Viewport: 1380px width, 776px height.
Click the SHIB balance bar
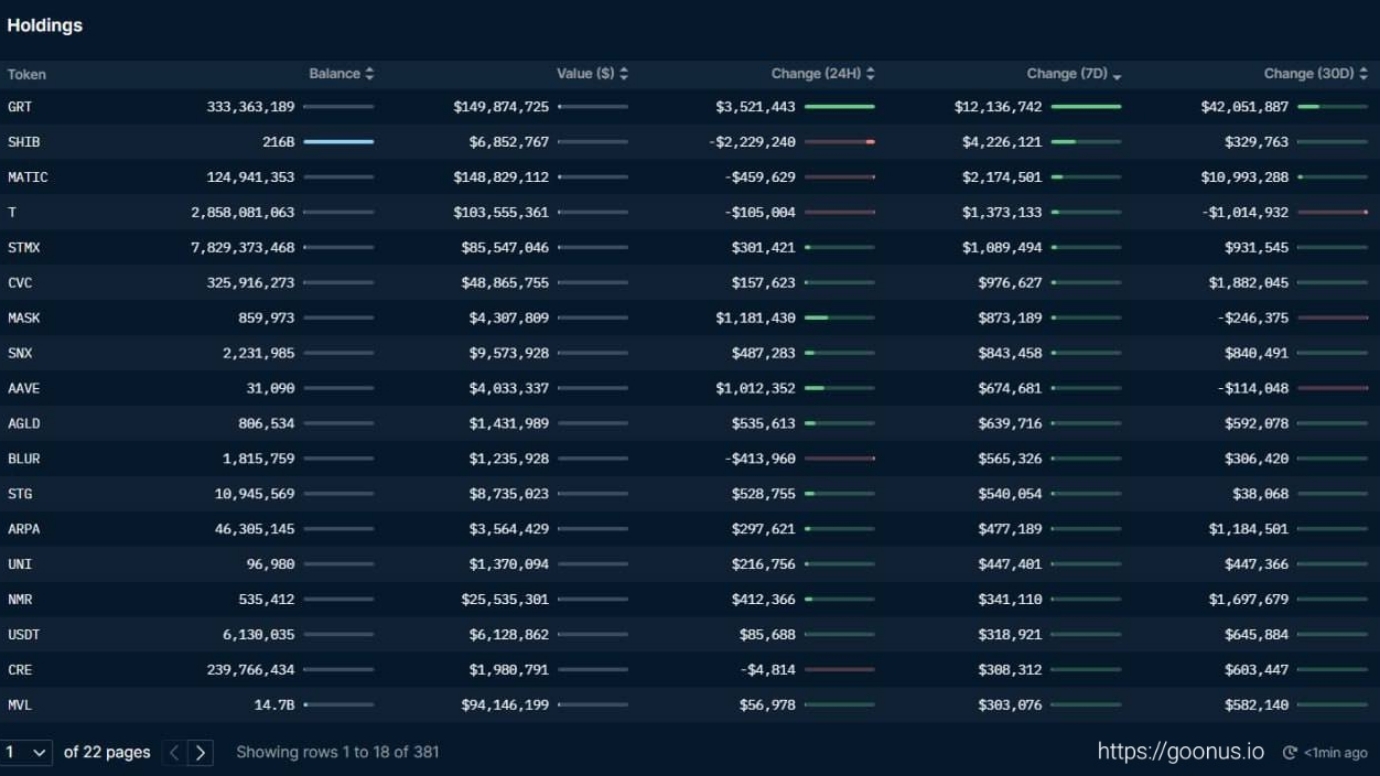tap(339, 142)
